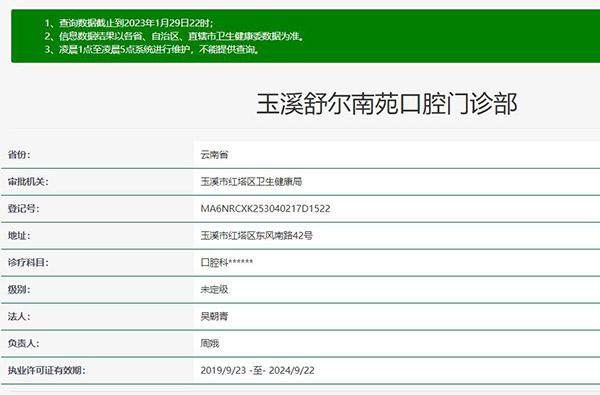Viewport: 600px width, 395px height.
Task: Click the value 玉溪市红塔区卫生健康局
Action: [x=251, y=181]
